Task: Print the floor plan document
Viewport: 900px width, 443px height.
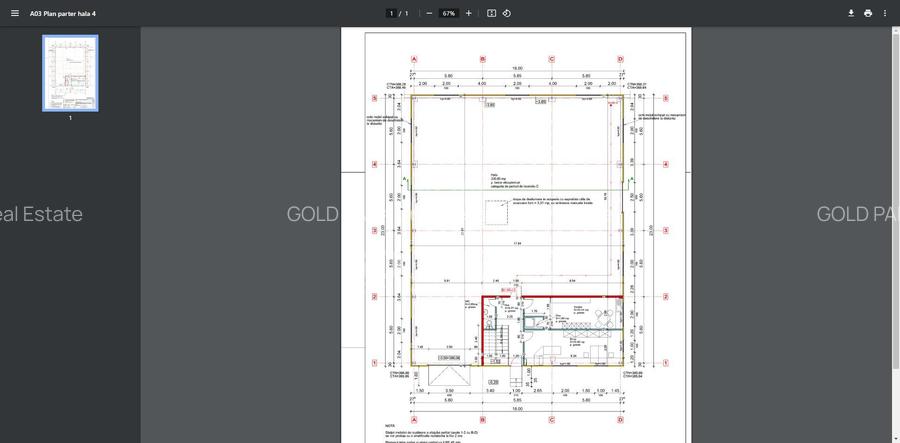Action: 868,13
